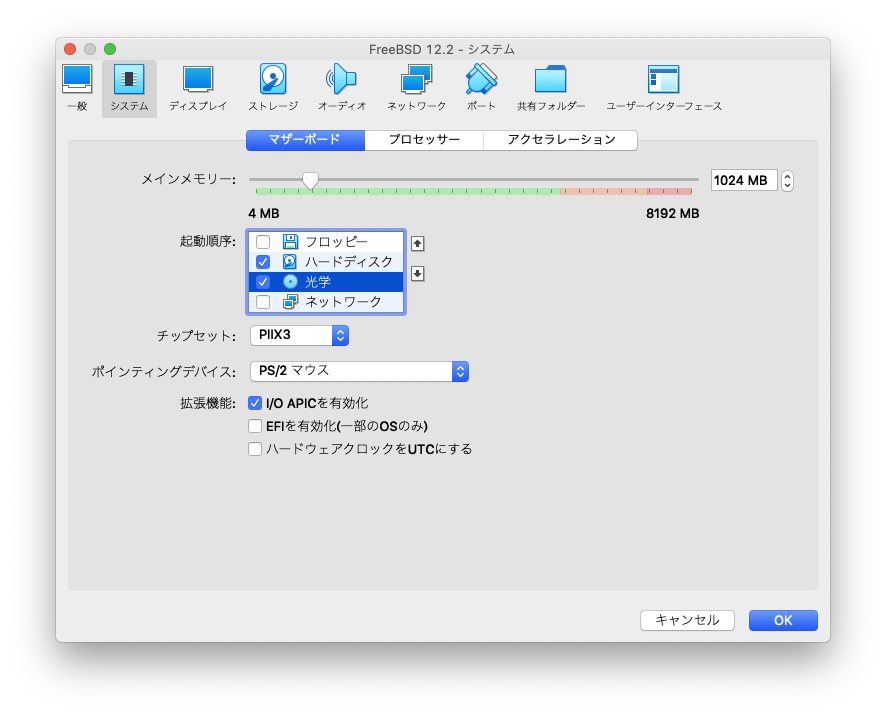Open the ネットワーク (Network) settings icon
Image resolution: width=886 pixels, height=716 pixels.
pyautogui.click(x=416, y=87)
